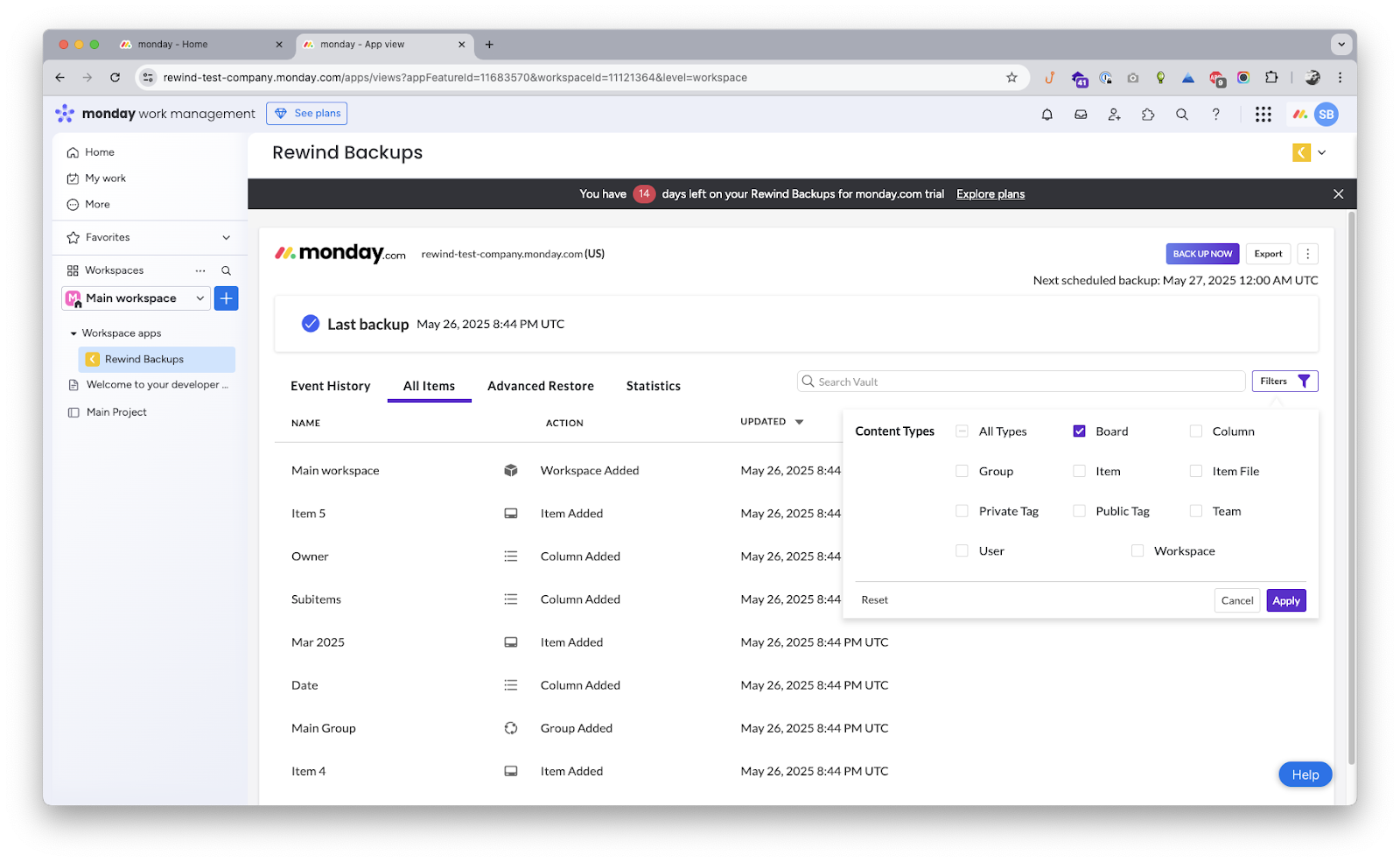This screenshot has width=1400, height=862.
Task: Open the Chrome extensions puzzle icon
Action: tap(1271, 78)
